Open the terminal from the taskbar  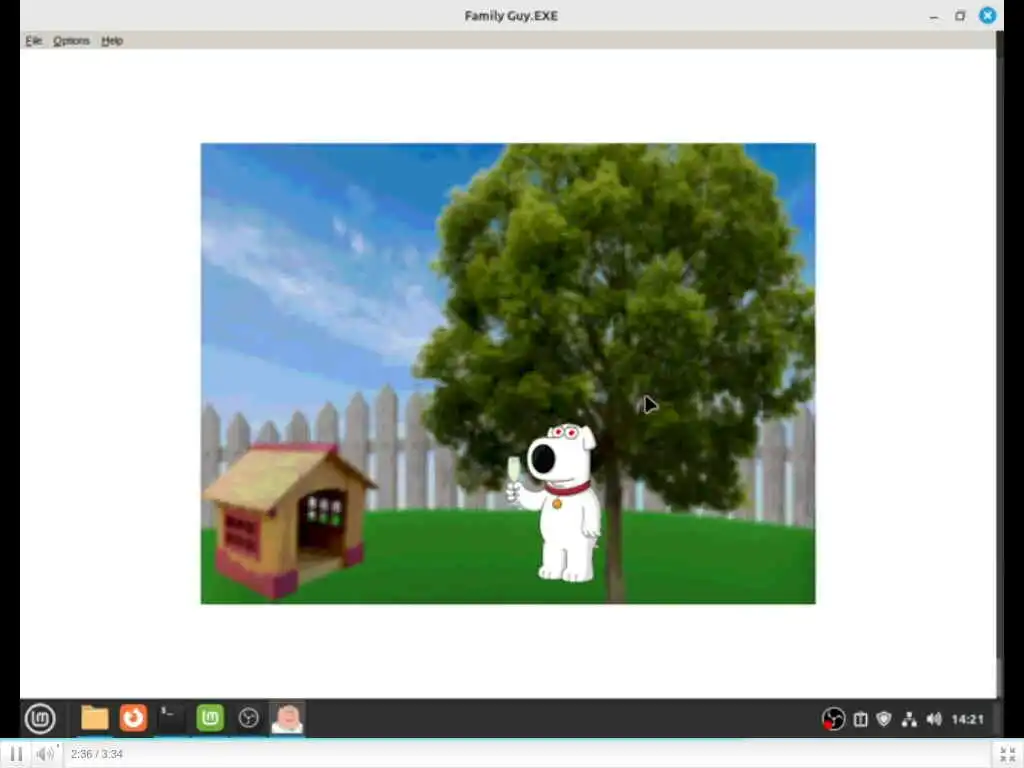(171, 718)
